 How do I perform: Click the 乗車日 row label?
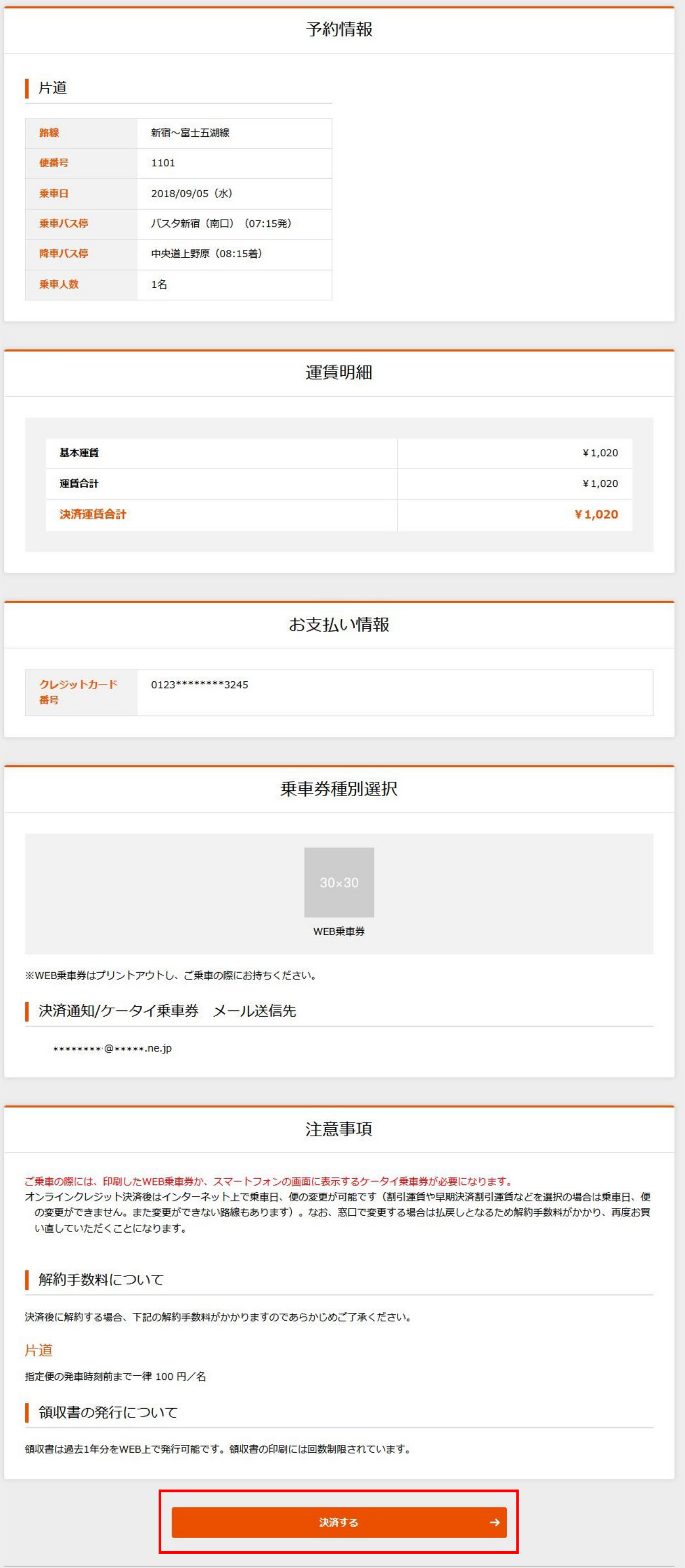53,193
